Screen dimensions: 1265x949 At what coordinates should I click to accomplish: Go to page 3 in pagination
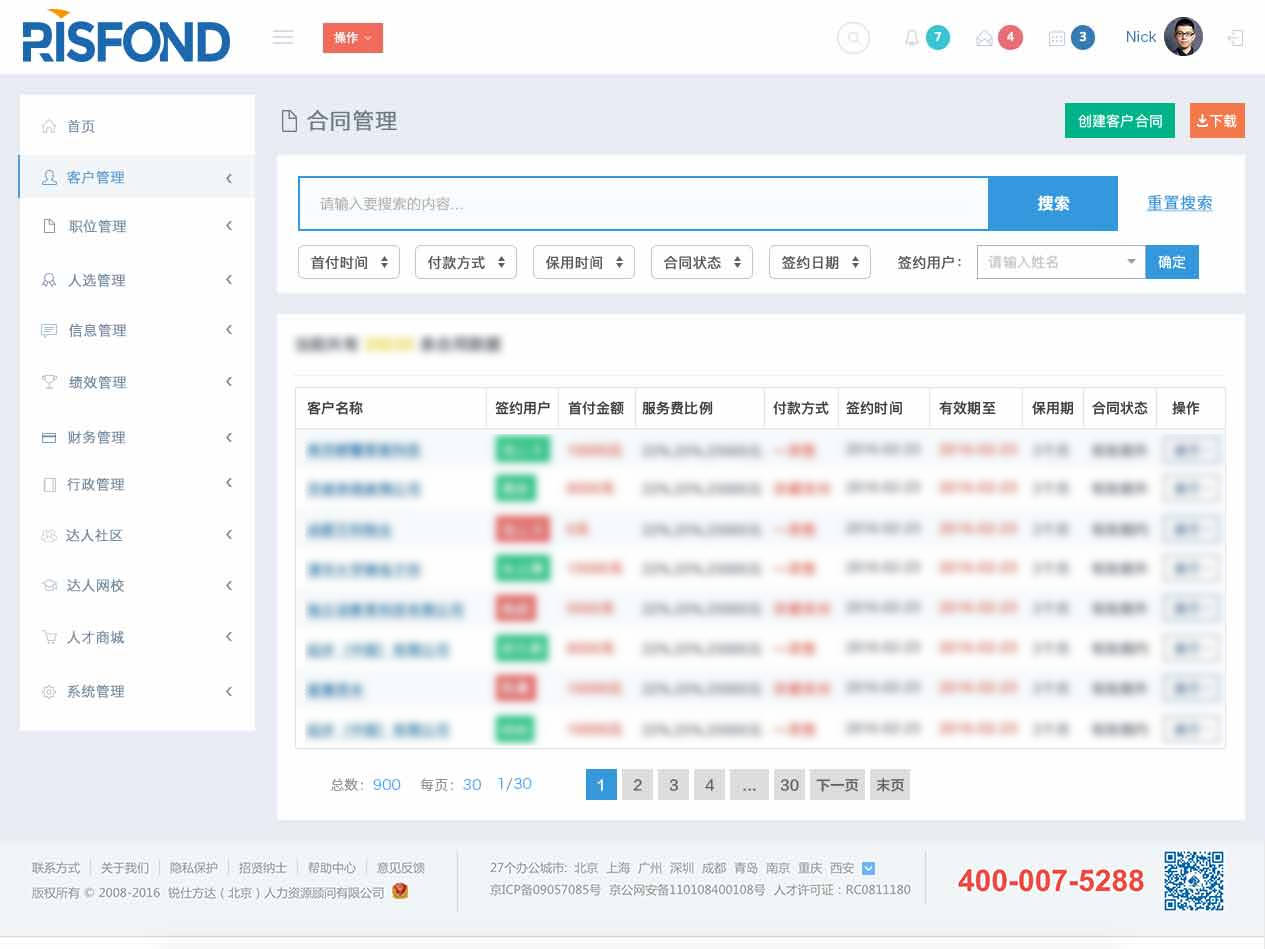click(x=673, y=785)
